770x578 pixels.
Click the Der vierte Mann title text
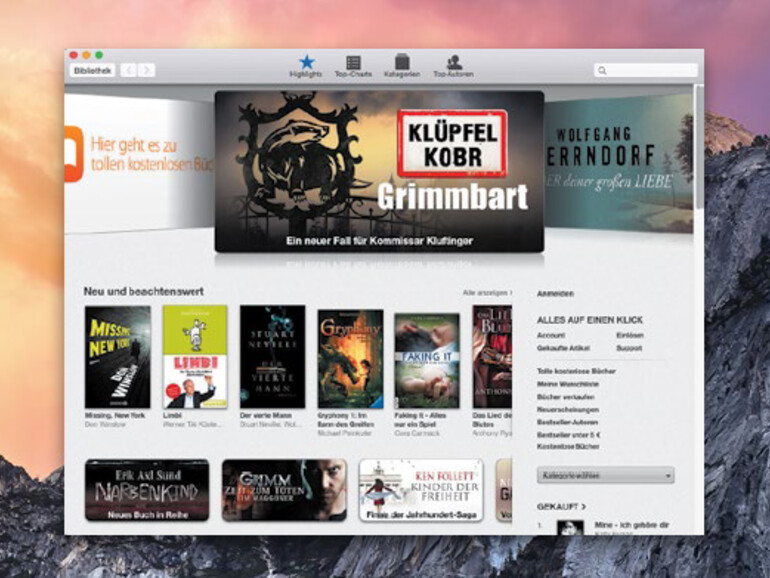click(x=265, y=415)
